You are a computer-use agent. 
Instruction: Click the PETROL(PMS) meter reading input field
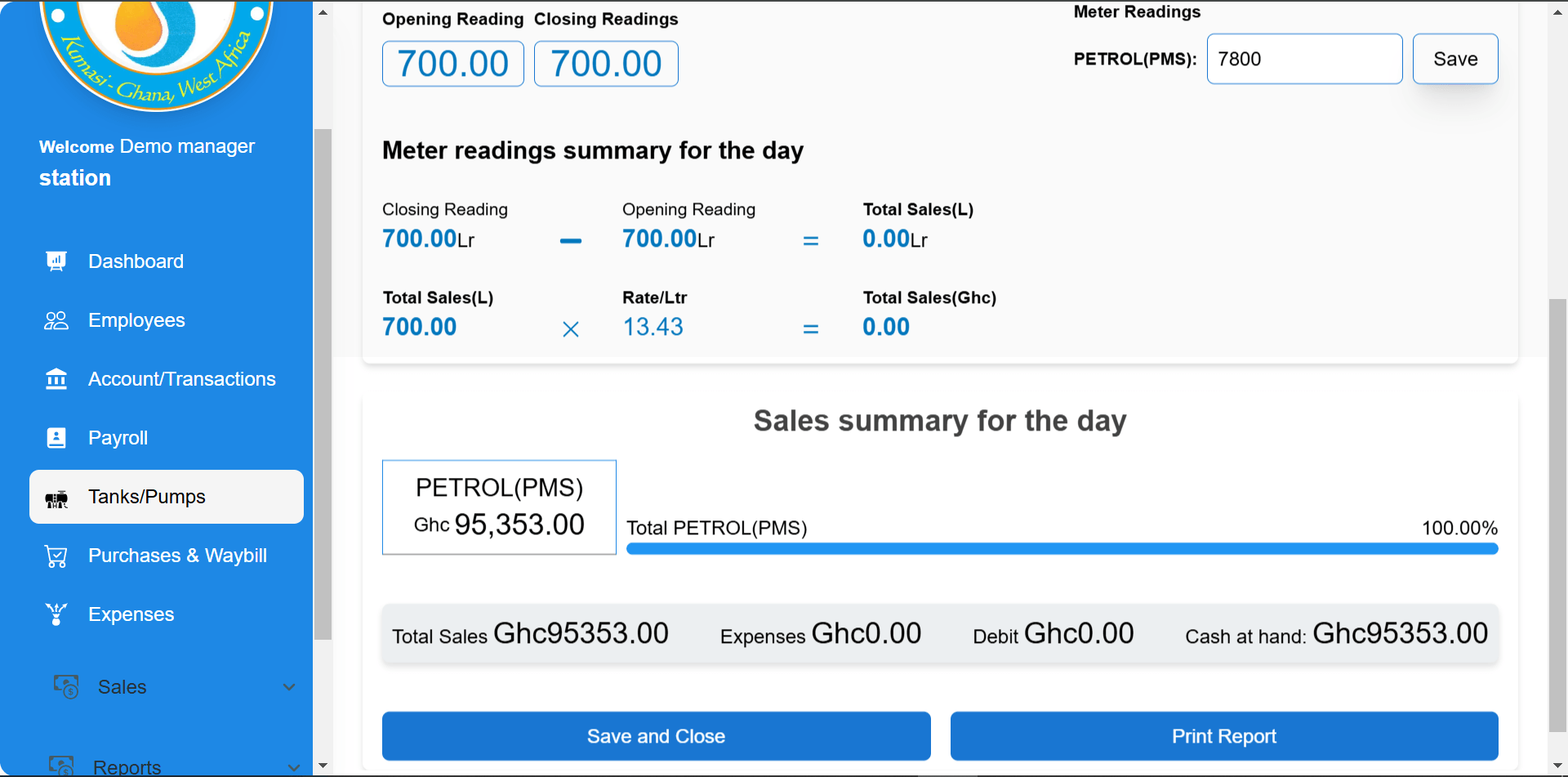click(1303, 58)
